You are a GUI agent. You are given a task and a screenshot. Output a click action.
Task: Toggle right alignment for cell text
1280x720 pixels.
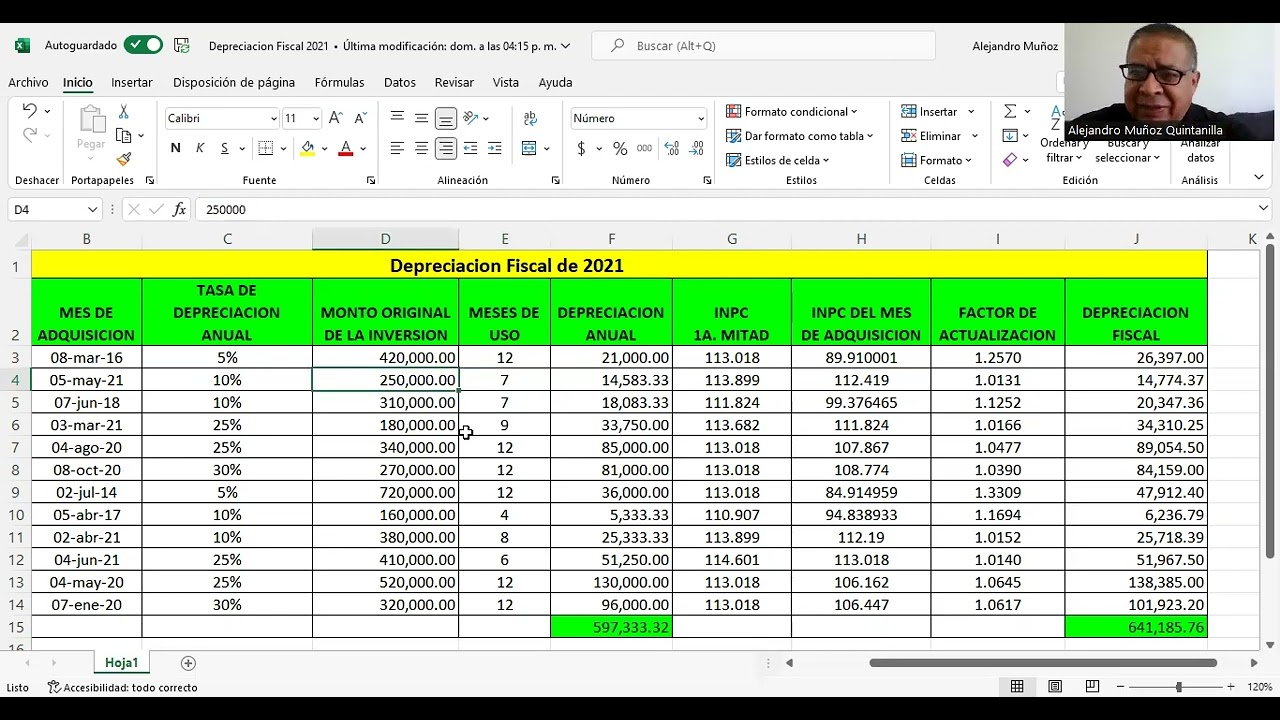[x=446, y=148]
